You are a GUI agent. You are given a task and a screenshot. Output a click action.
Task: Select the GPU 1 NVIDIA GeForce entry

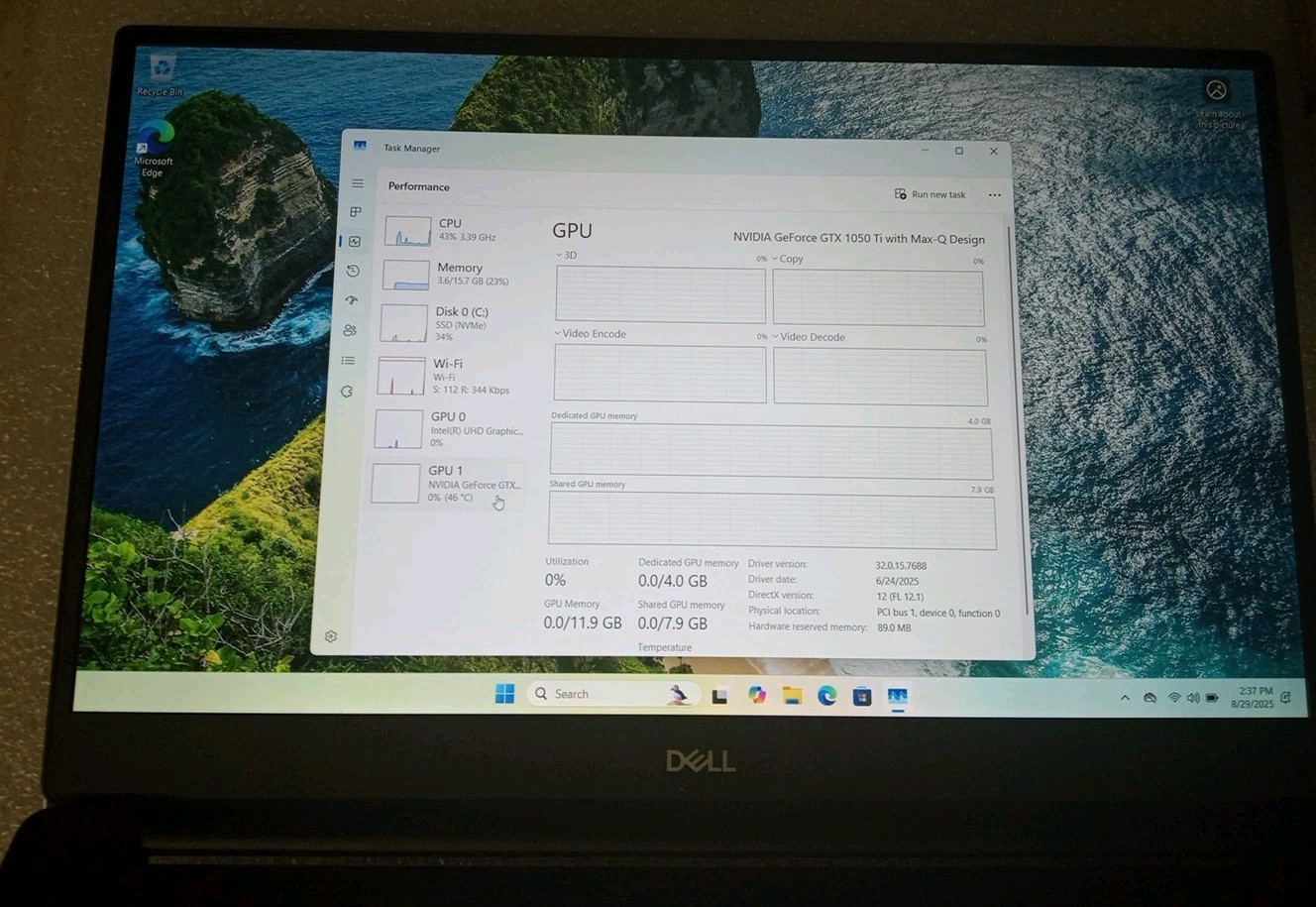tap(446, 483)
